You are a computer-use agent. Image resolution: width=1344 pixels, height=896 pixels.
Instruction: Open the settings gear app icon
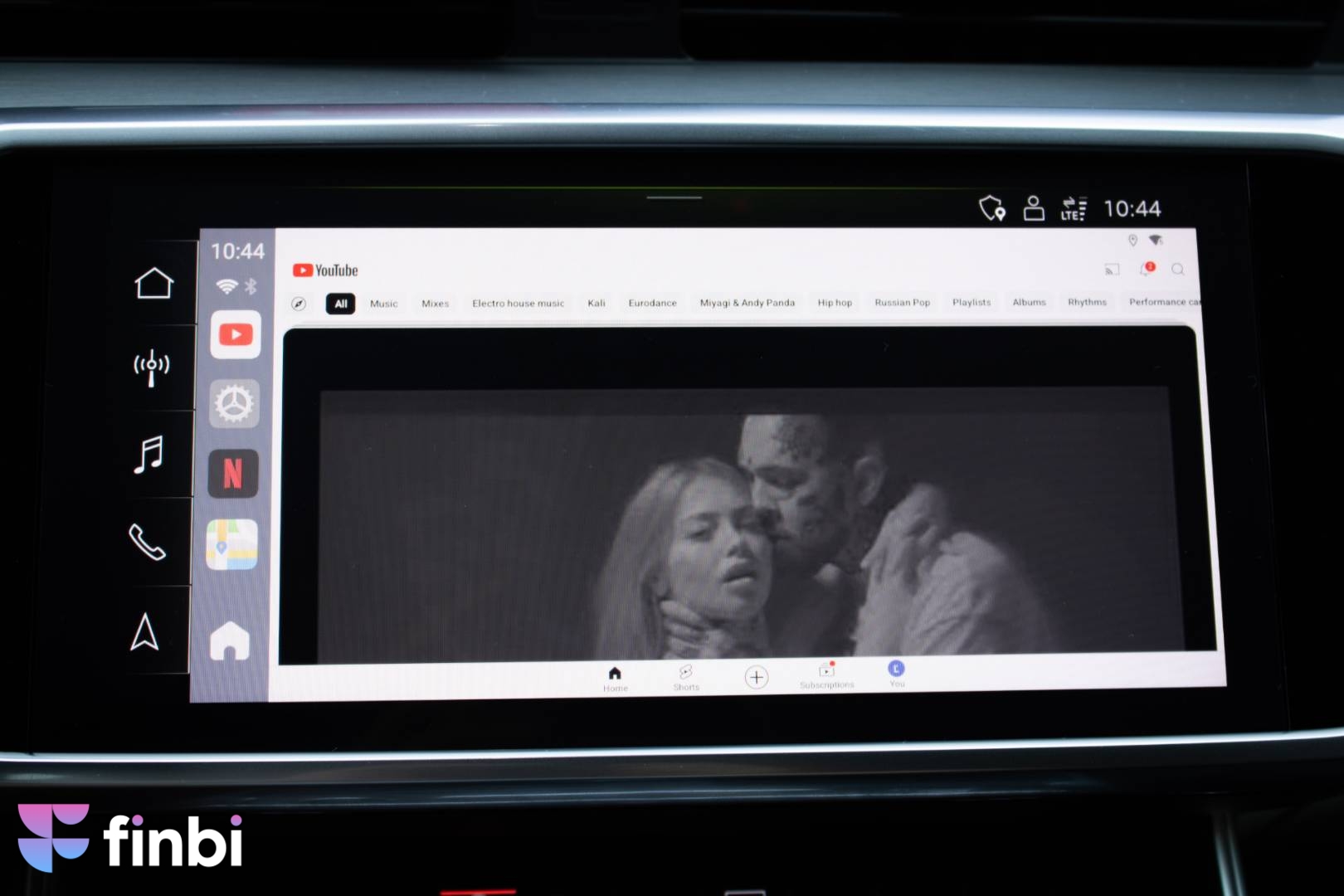coord(235,404)
